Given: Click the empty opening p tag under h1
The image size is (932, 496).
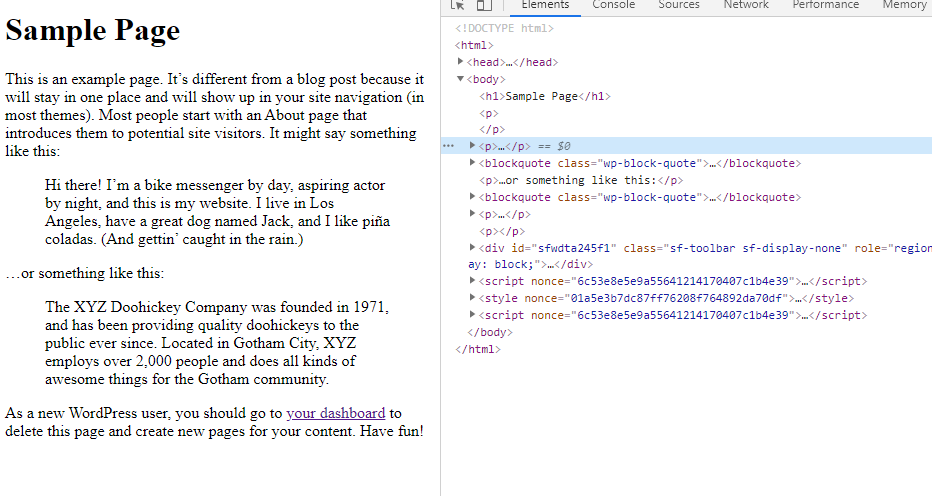Looking at the screenshot, I should 489,113.
